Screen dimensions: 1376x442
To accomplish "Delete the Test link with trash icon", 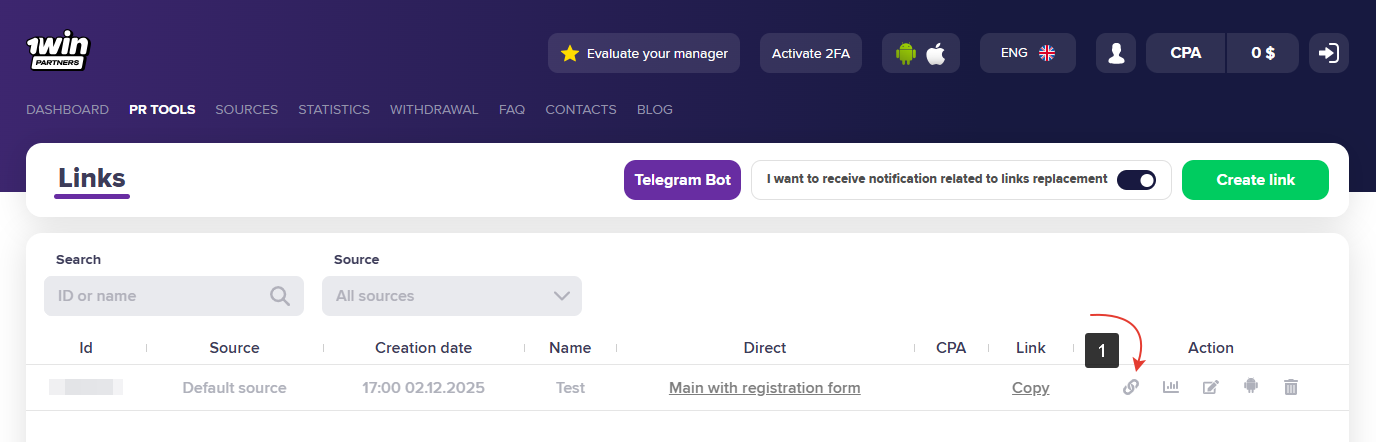I will point(1291,387).
